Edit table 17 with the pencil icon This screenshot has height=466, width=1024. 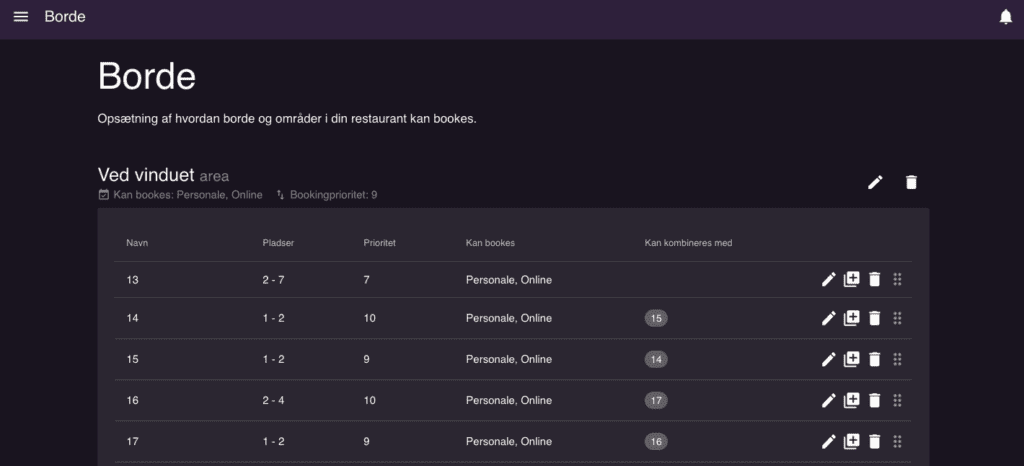pos(828,442)
